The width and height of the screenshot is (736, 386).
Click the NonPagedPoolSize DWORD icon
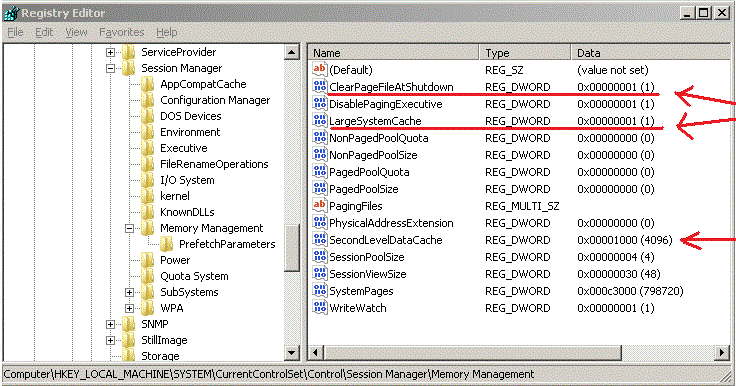tap(320, 154)
